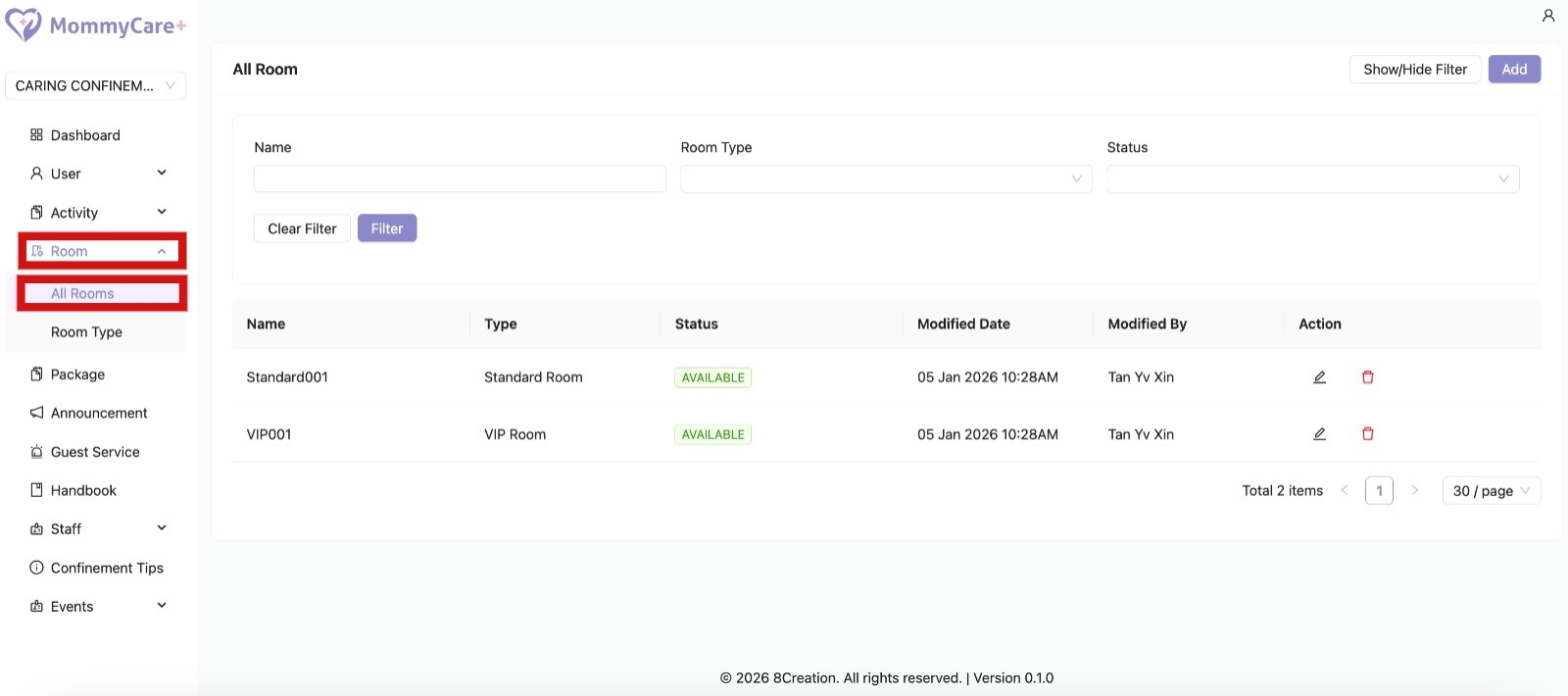
Task: Click the Add button
Action: (1514, 70)
